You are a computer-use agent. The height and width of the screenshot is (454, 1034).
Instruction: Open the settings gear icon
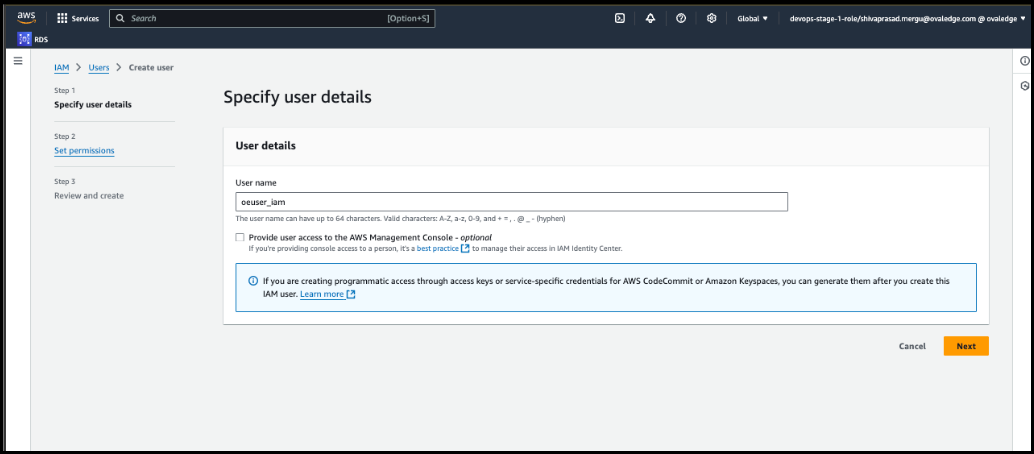pyautogui.click(x=711, y=18)
